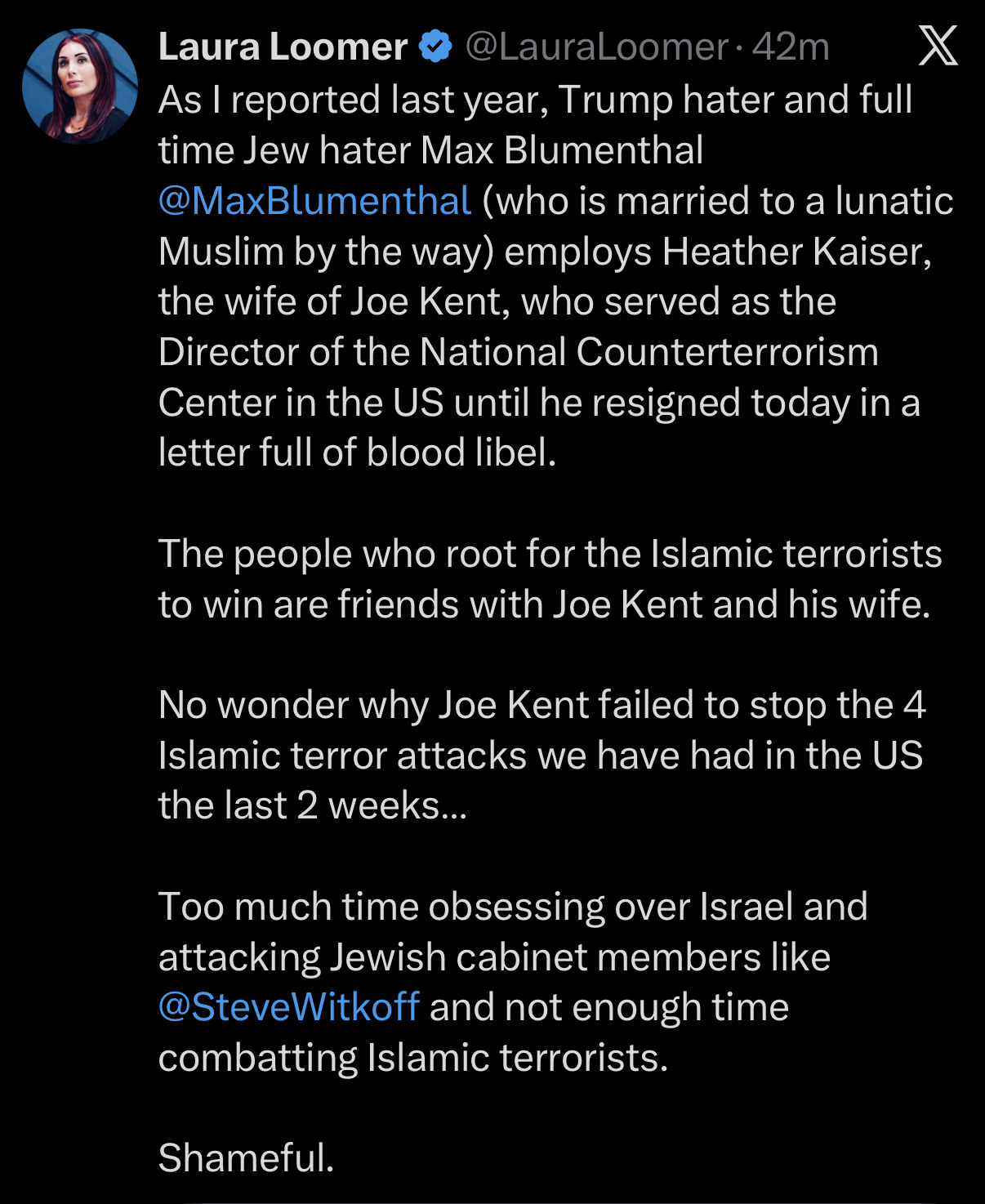Click the text "National Counterterrorism"

[x=648, y=352]
